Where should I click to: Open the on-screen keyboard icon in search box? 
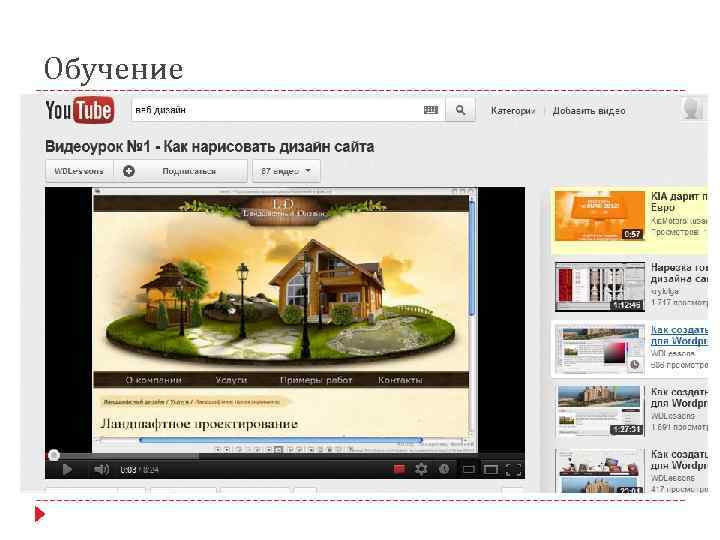[430, 110]
